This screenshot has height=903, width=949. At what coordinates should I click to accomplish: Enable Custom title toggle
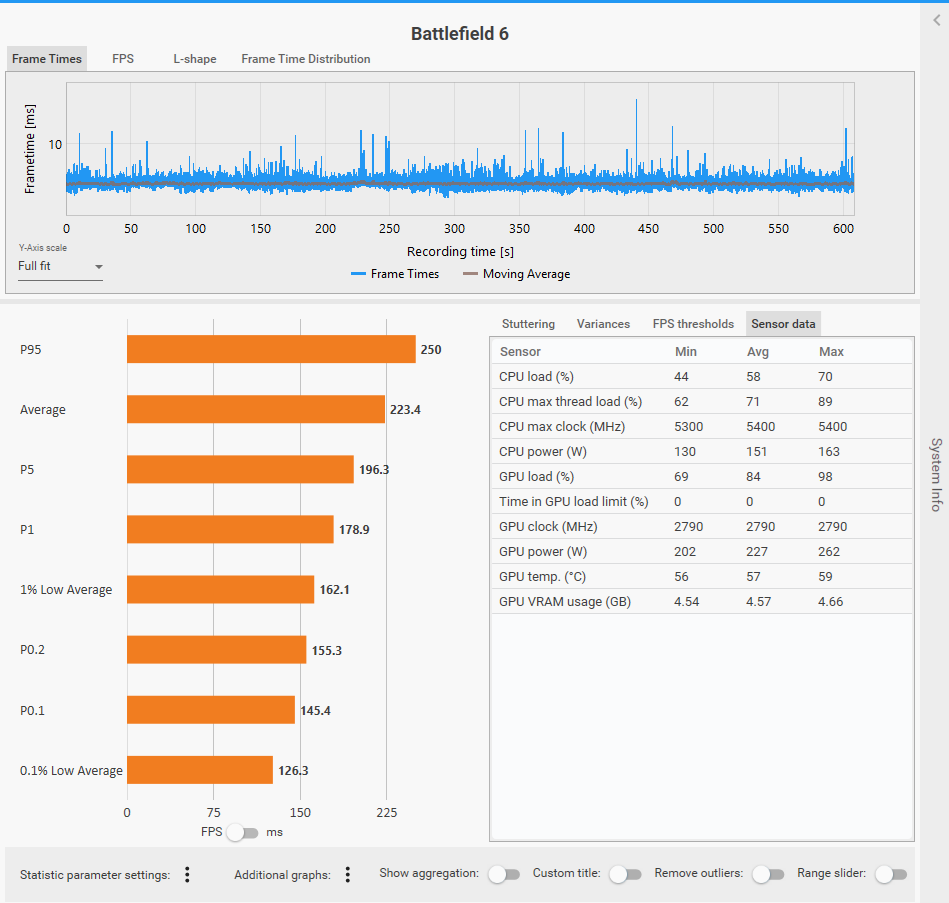[625, 874]
